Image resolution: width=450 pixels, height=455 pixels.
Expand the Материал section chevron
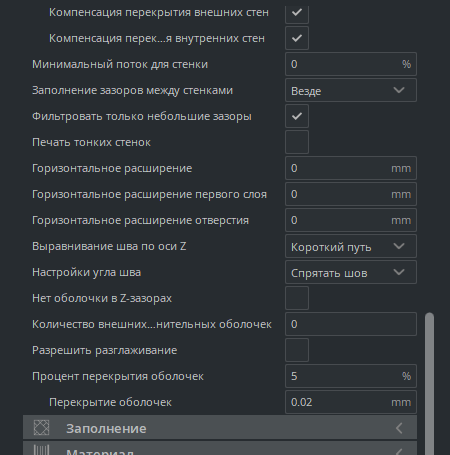point(399,452)
